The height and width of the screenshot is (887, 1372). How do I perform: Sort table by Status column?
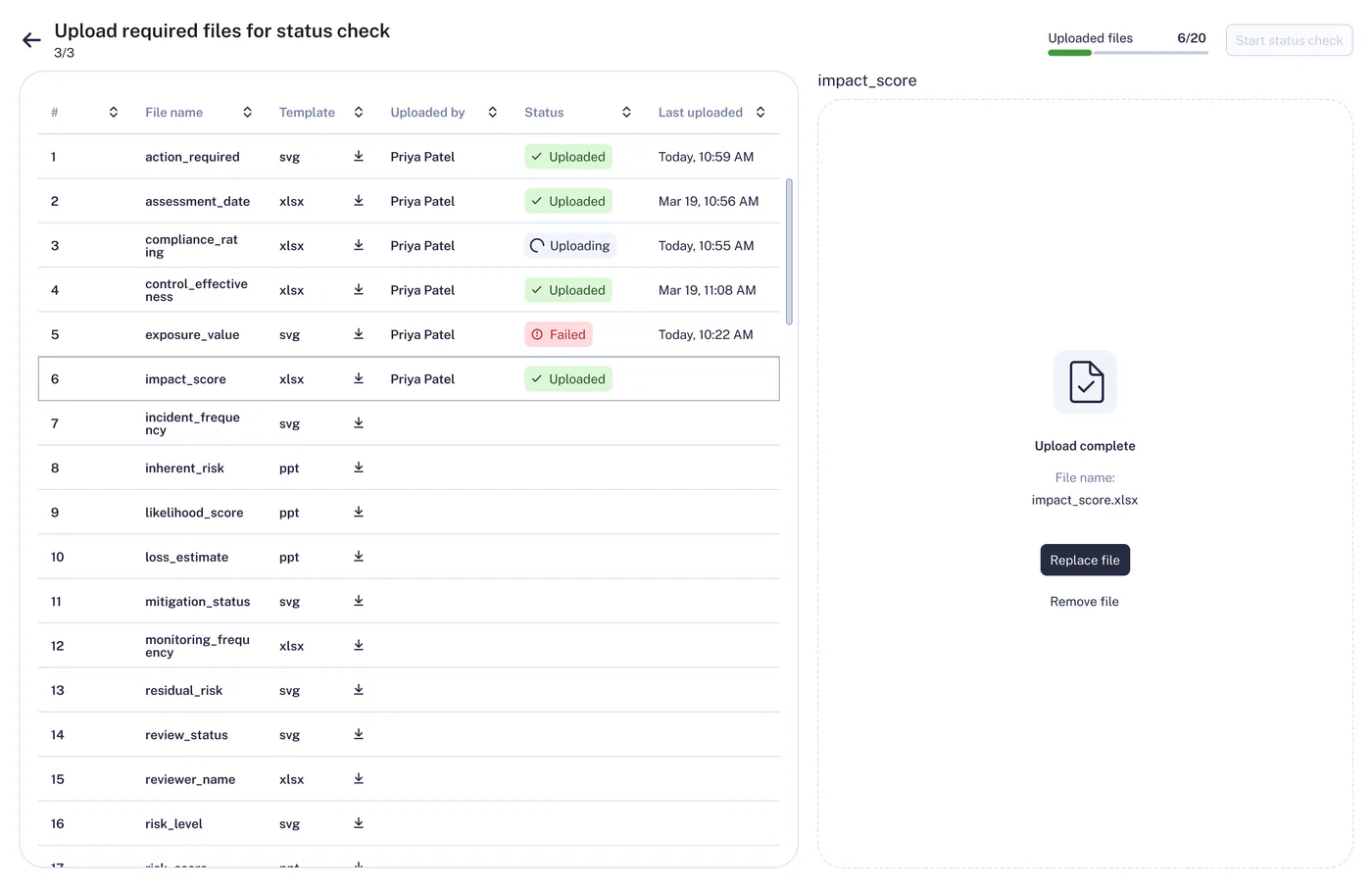[x=626, y=112]
